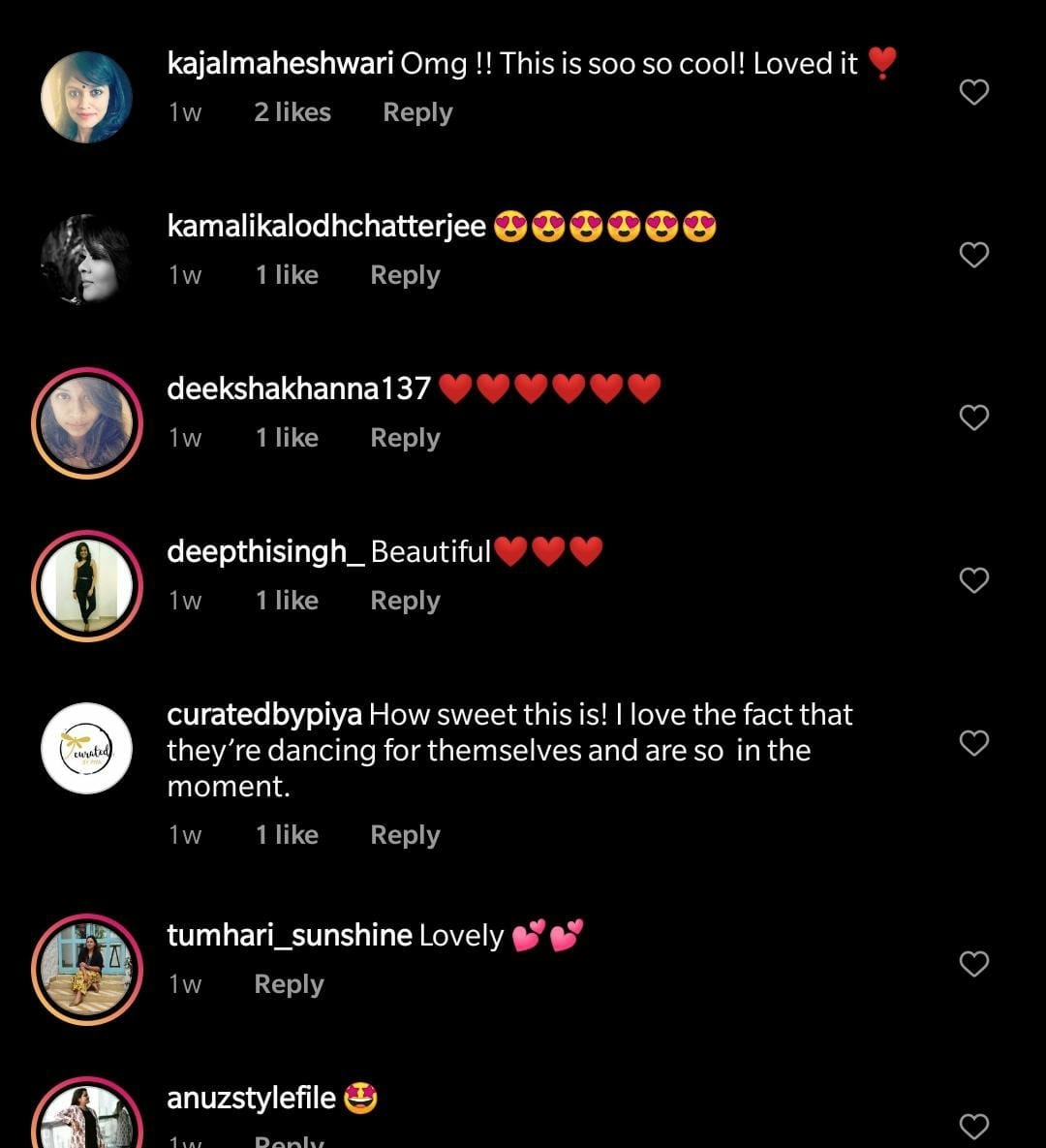Like anuzstylefile's emoji comment
Image resolution: width=1046 pixels, height=1148 pixels.
[x=973, y=1126]
